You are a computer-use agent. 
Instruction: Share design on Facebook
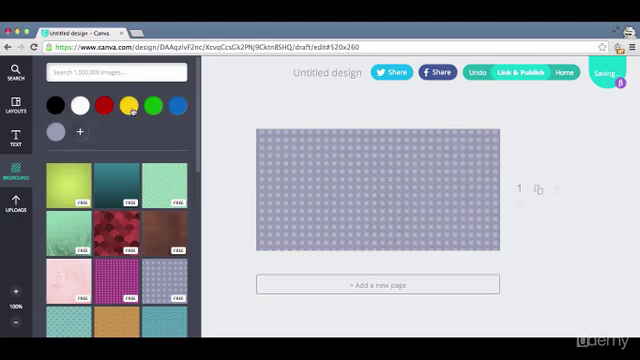[x=438, y=72]
